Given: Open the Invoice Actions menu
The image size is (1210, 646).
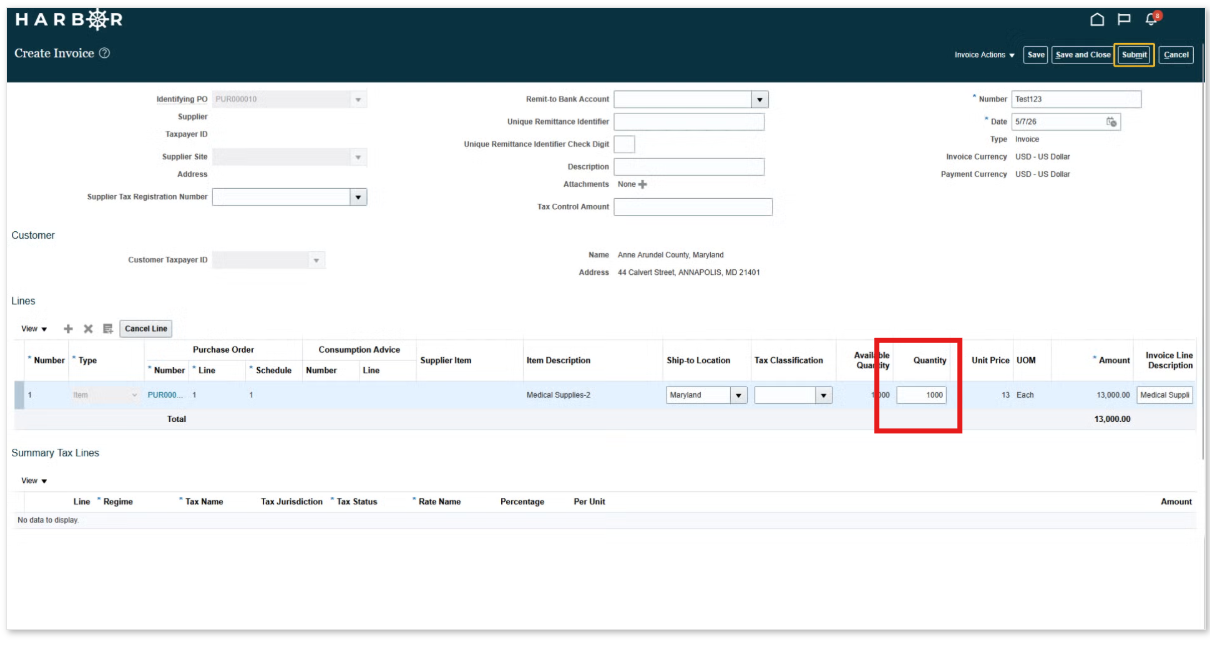Looking at the screenshot, I should (x=984, y=55).
